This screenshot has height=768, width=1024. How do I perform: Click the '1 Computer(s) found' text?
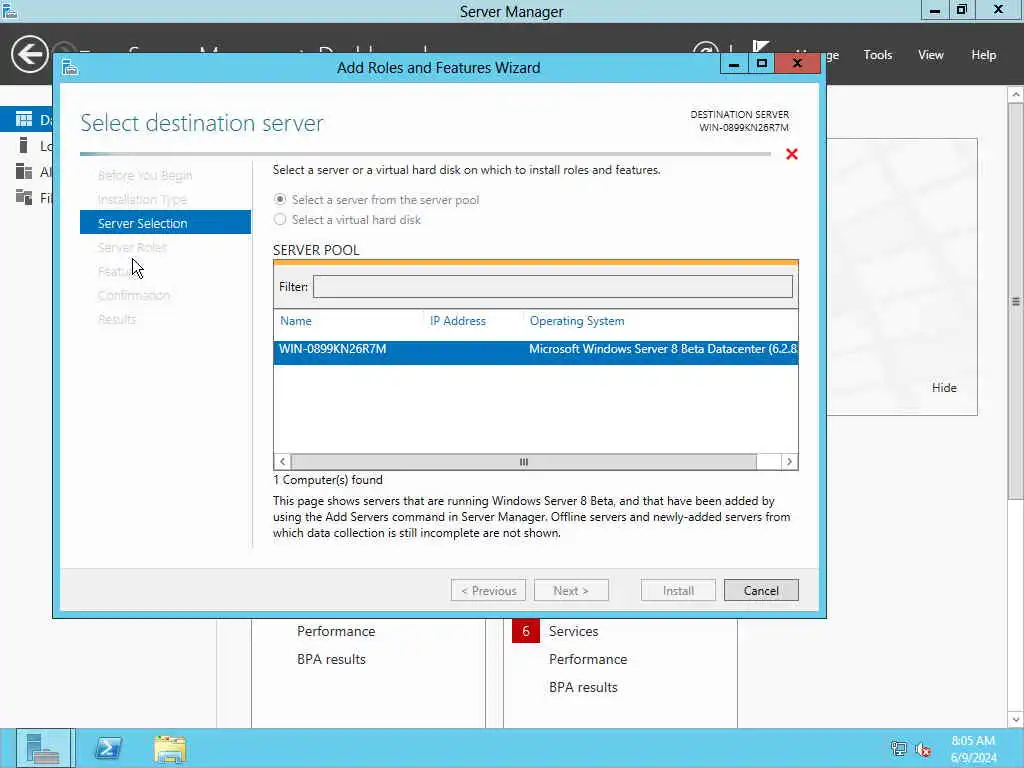coord(328,479)
